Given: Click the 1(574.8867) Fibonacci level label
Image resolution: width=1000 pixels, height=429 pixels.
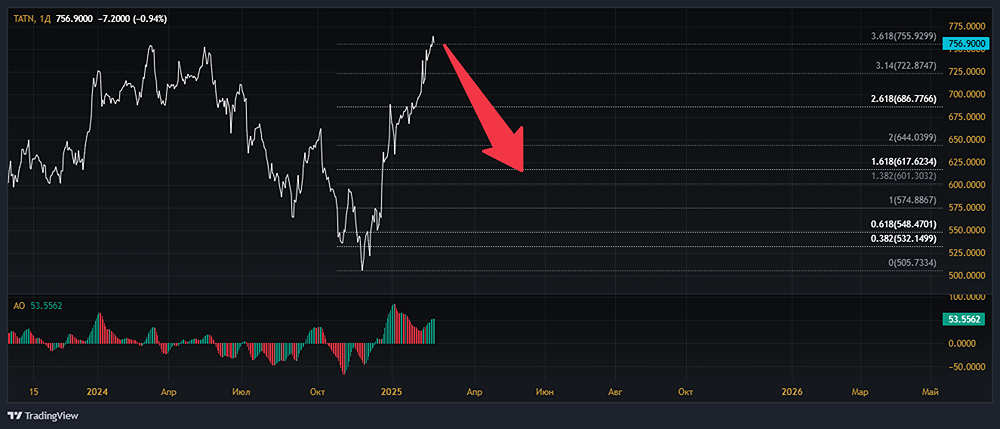Looking at the screenshot, I should (x=912, y=200).
